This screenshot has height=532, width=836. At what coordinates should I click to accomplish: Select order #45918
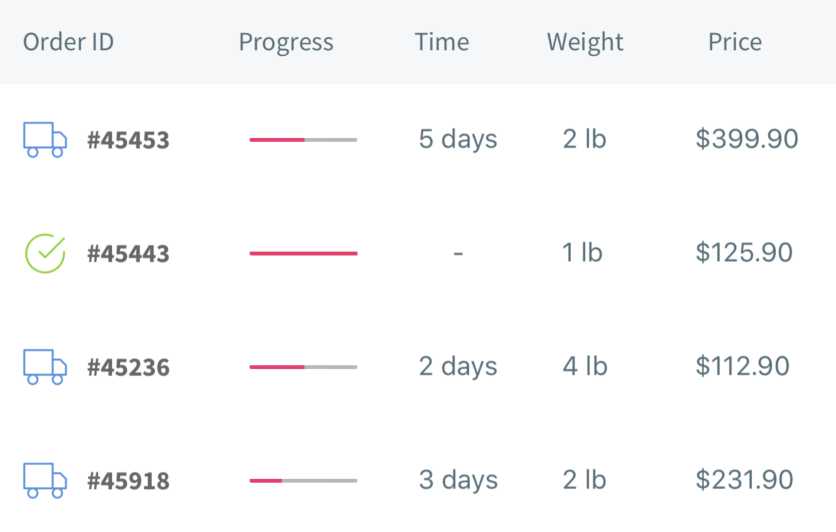[x=128, y=481]
